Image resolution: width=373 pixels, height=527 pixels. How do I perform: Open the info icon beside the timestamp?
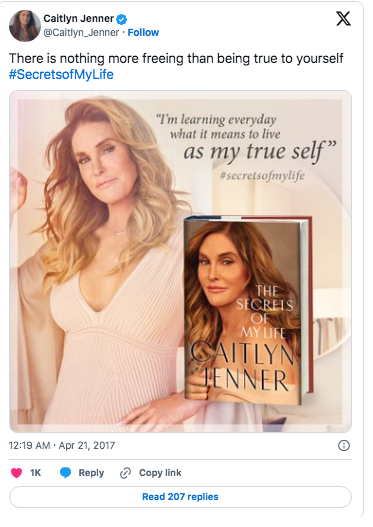pyautogui.click(x=343, y=446)
